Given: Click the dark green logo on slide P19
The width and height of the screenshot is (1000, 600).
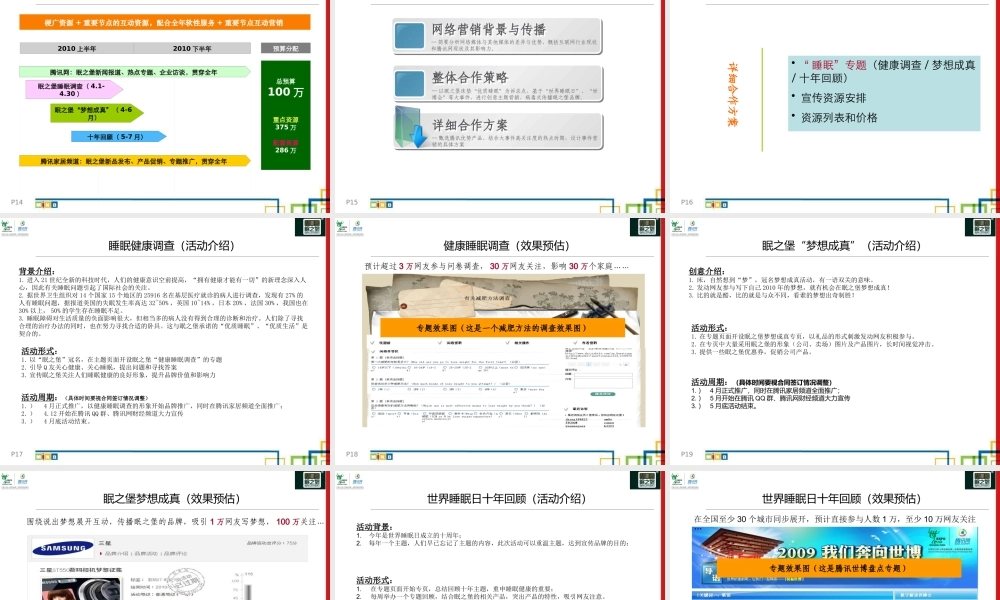Looking at the screenshot, I should pos(980,227).
